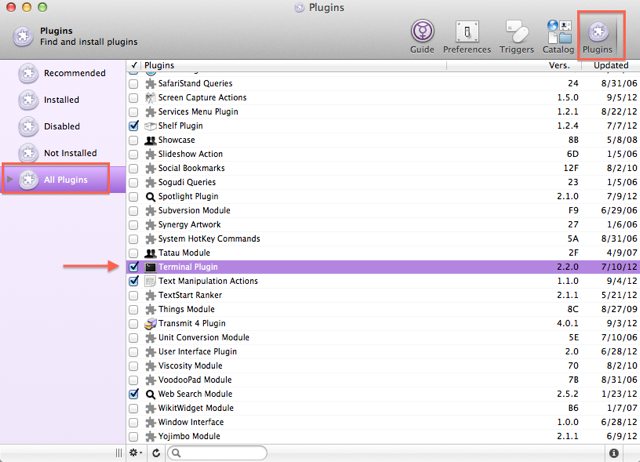Screen dimensions: 640x462
Task: Select the WikitWidget Module row
Action: [x=383, y=408]
